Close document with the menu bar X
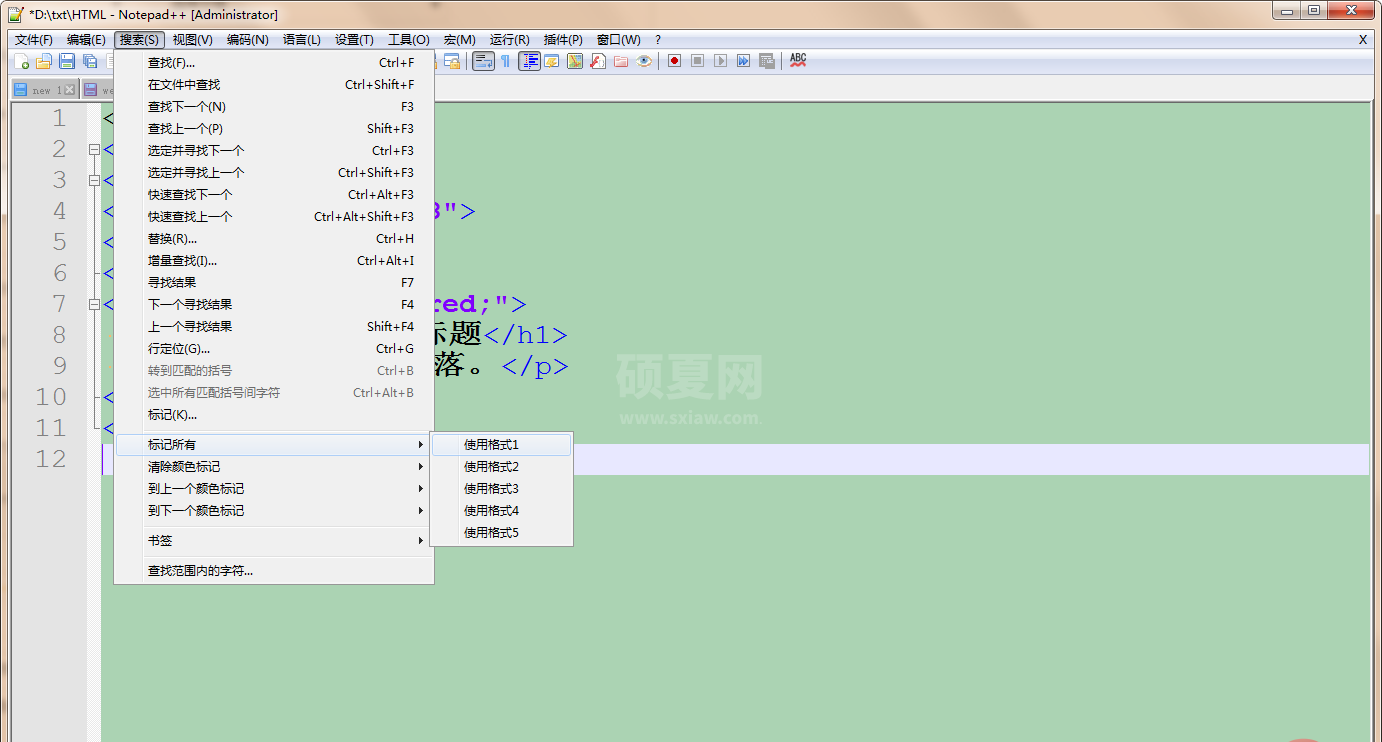Screen dimensions: 1382x742 (1362, 40)
